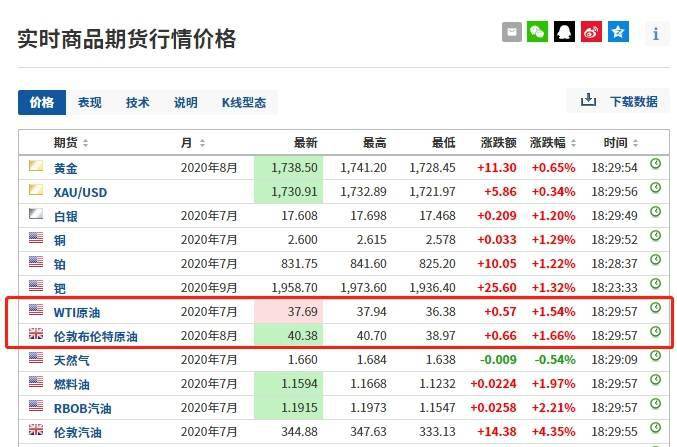Open the 黄金 futures link

66,168
